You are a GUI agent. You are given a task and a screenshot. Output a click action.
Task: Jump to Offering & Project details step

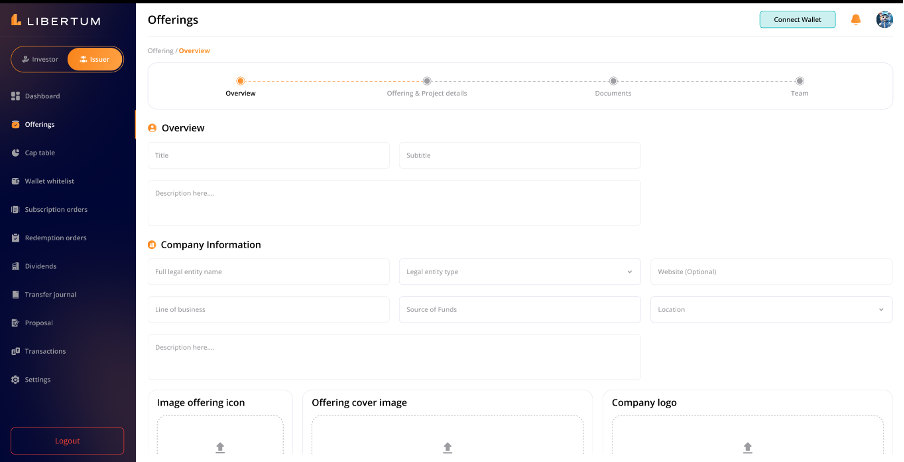point(427,81)
